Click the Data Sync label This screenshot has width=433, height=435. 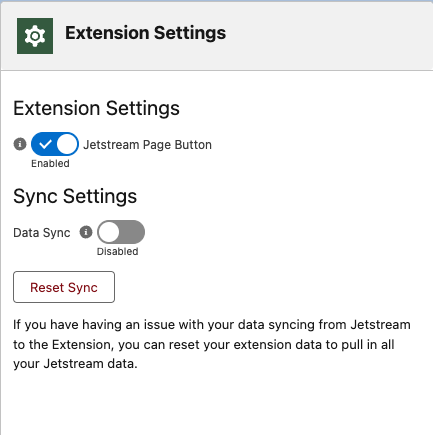click(42, 233)
